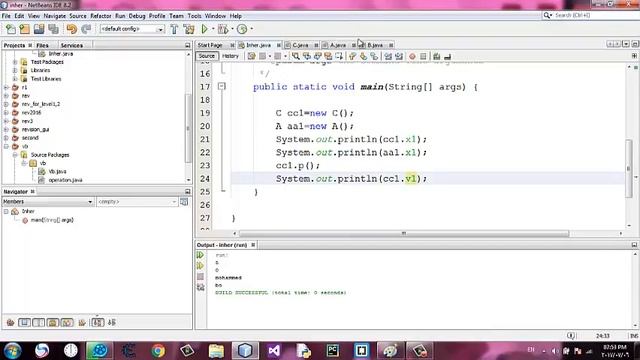Screen dimensions: 640x360
Task: Open PyCharm from the taskbar
Action: pyautogui.click(x=332, y=351)
